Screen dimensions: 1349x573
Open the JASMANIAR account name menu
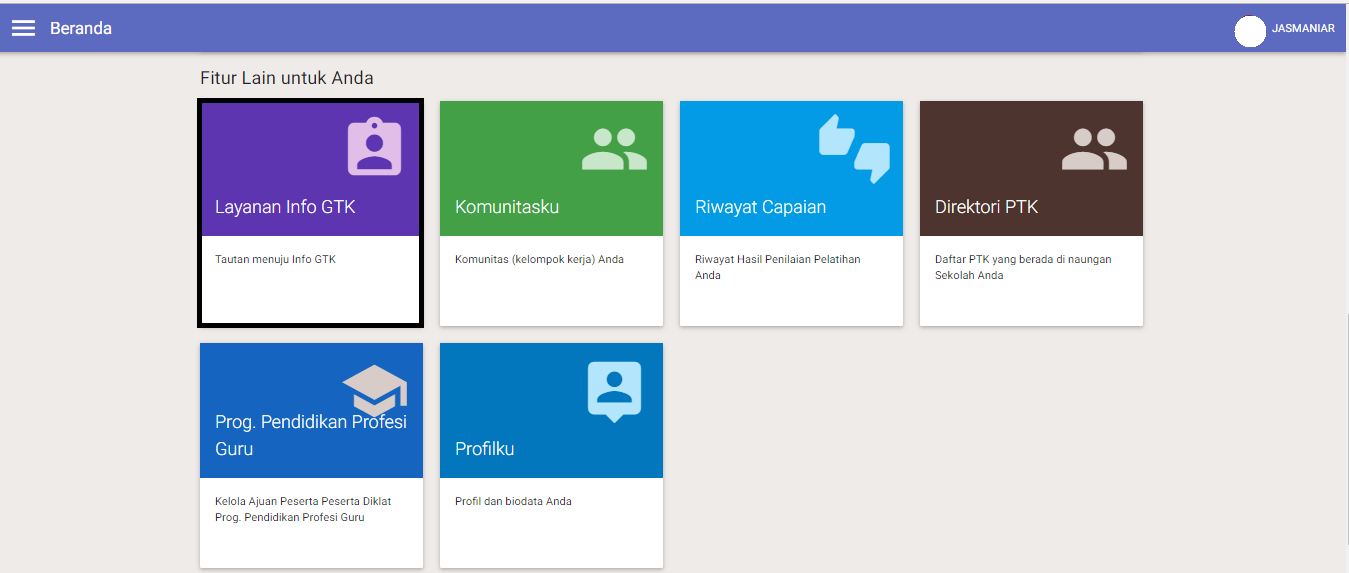pyautogui.click(x=1303, y=29)
